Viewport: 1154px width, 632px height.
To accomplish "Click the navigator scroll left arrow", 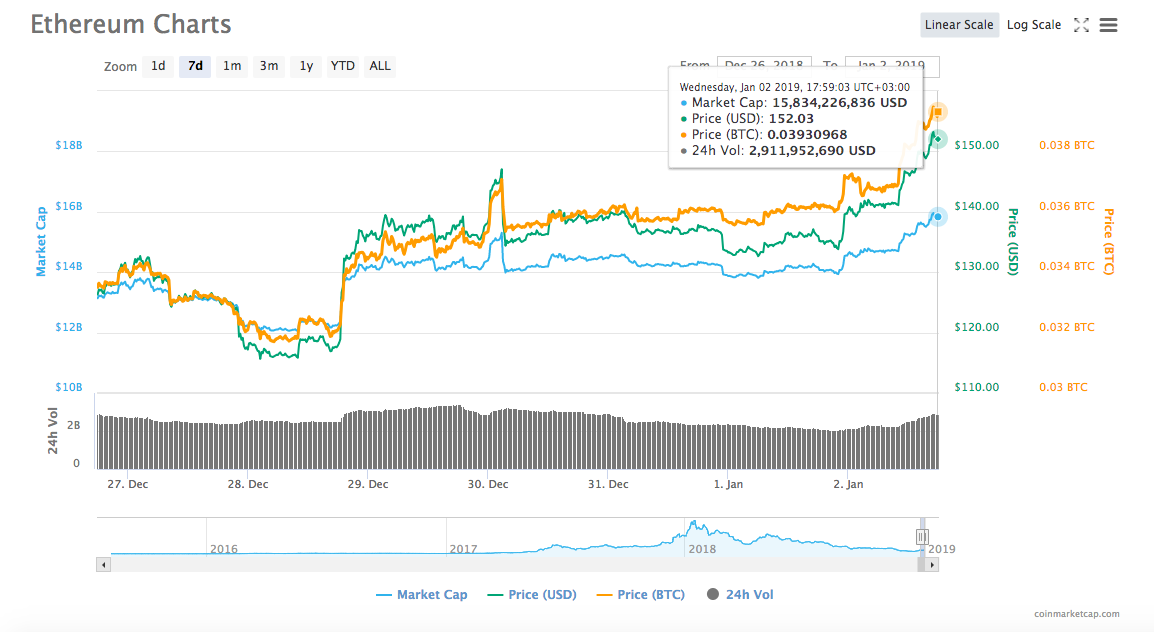I will [103, 565].
